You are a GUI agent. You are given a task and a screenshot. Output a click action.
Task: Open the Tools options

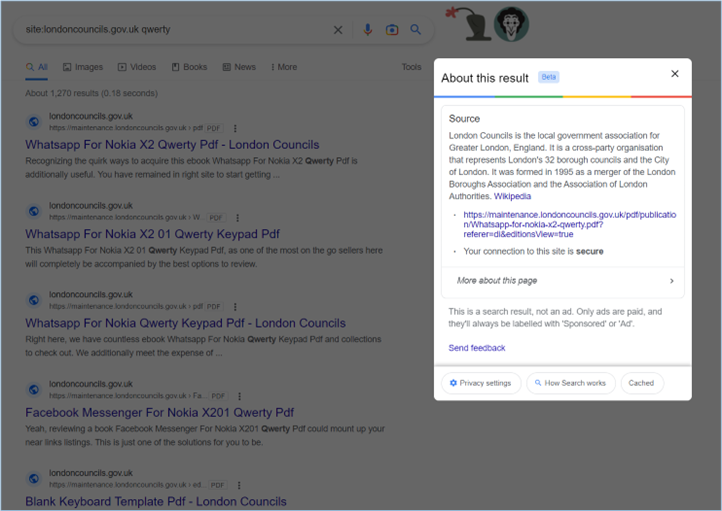click(x=411, y=67)
